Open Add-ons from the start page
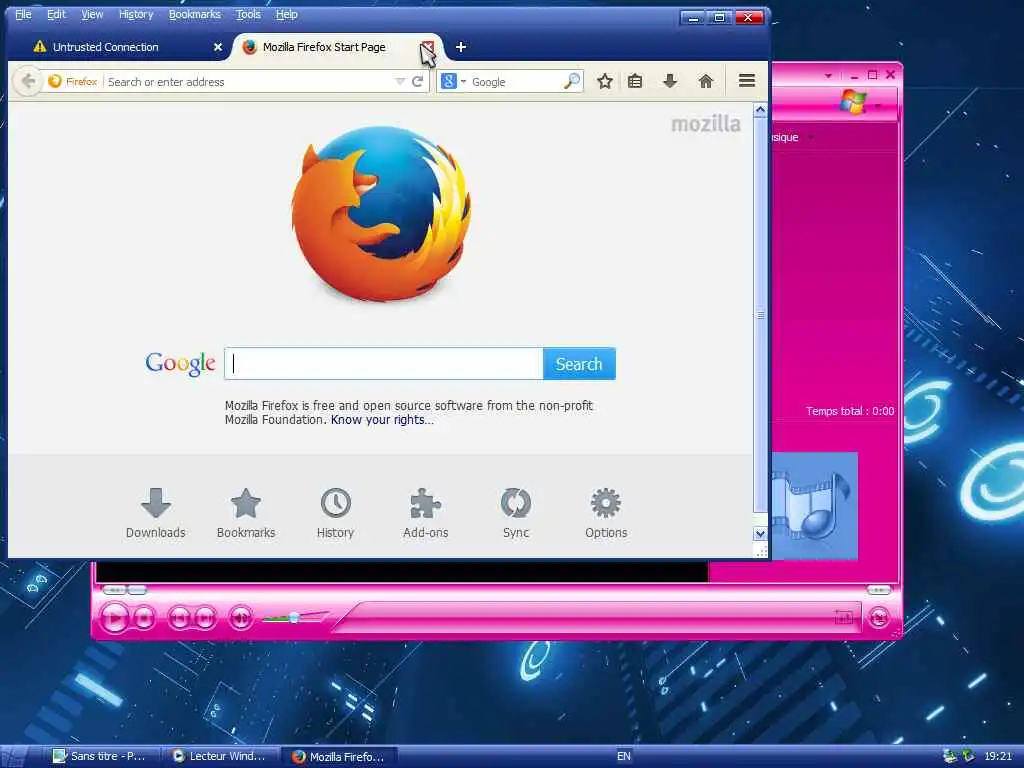The width and height of the screenshot is (1024, 768). click(425, 513)
